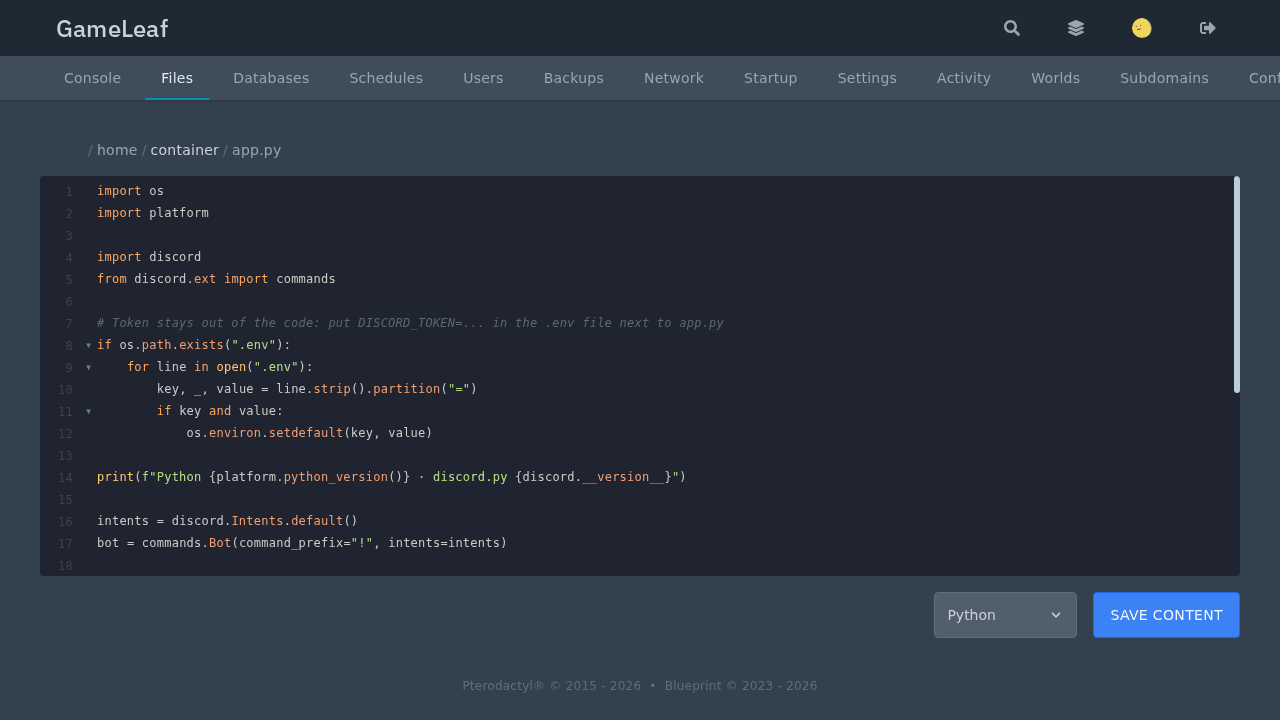Open the search icon in header

coord(1012,28)
